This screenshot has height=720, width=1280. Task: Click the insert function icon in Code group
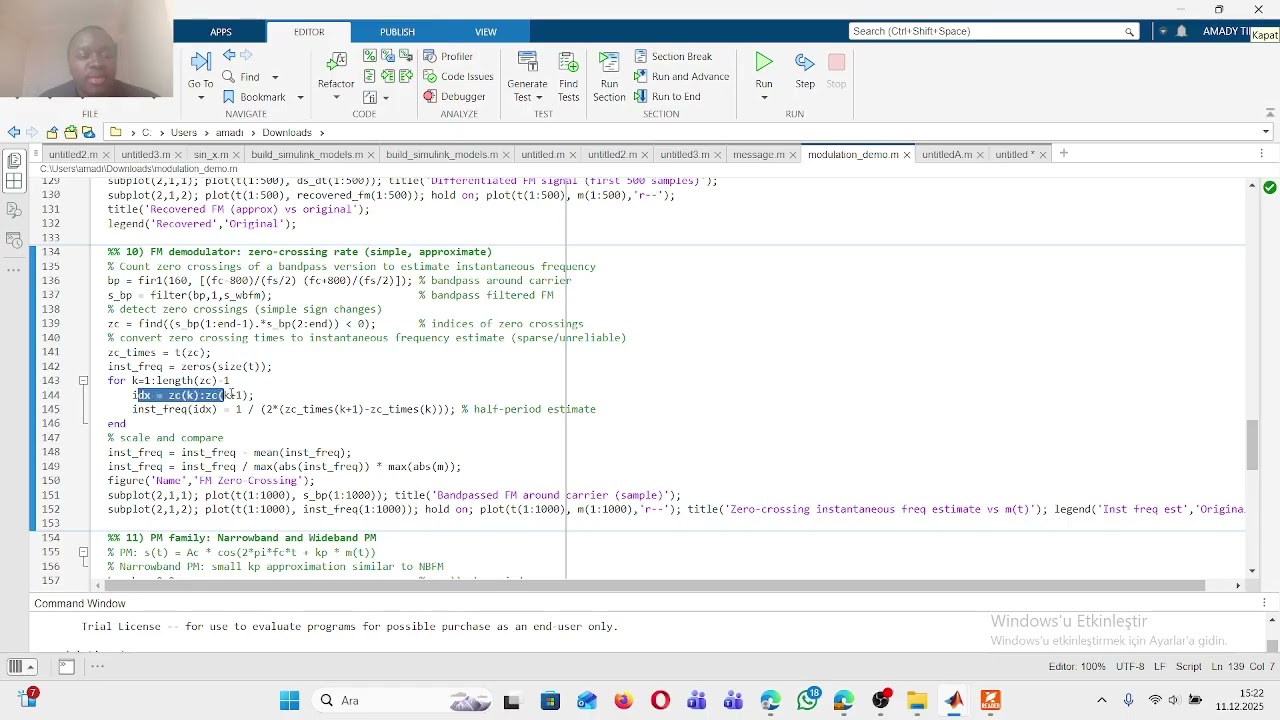point(371,97)
